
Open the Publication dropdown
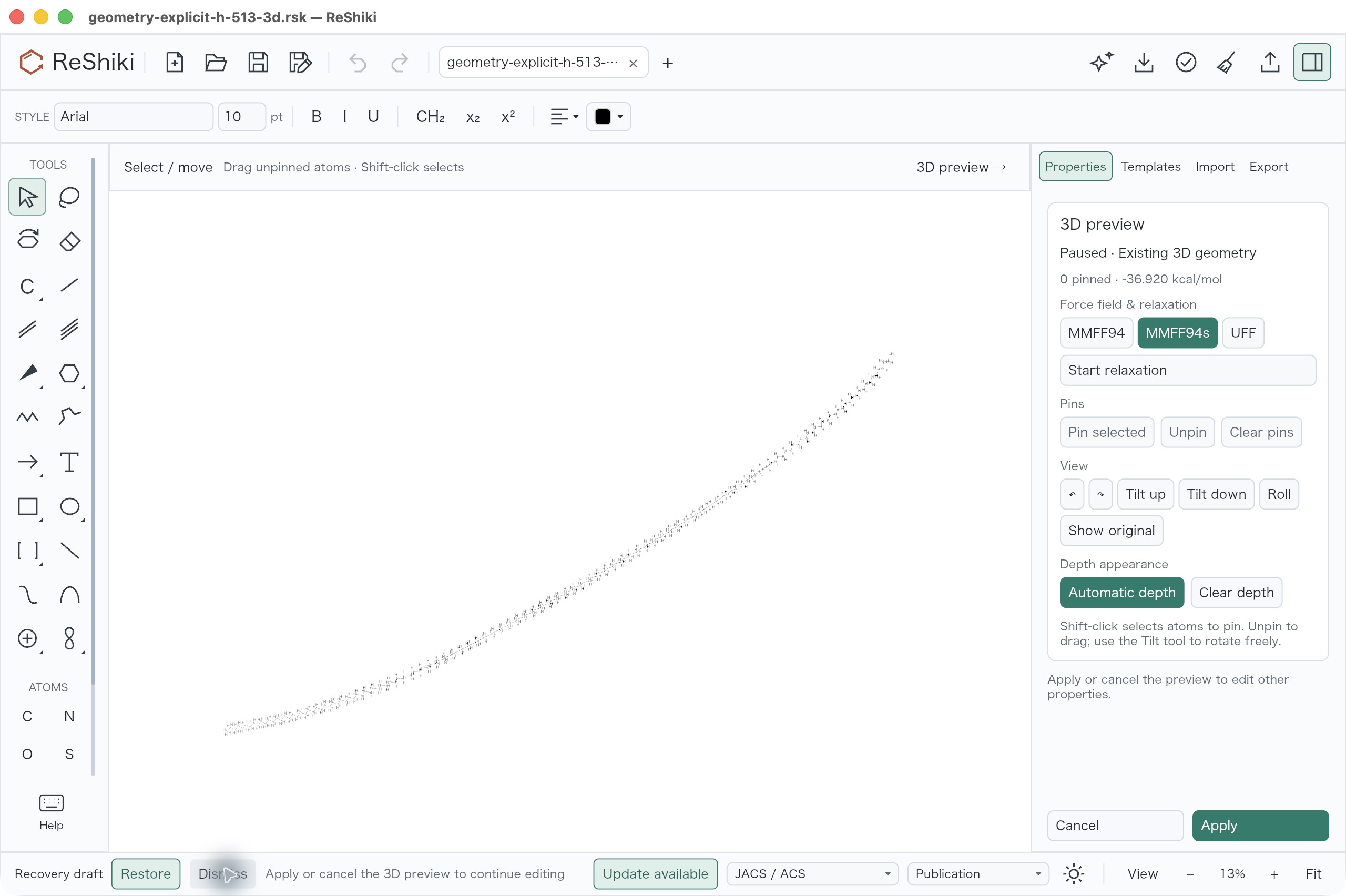pos(977,874)
